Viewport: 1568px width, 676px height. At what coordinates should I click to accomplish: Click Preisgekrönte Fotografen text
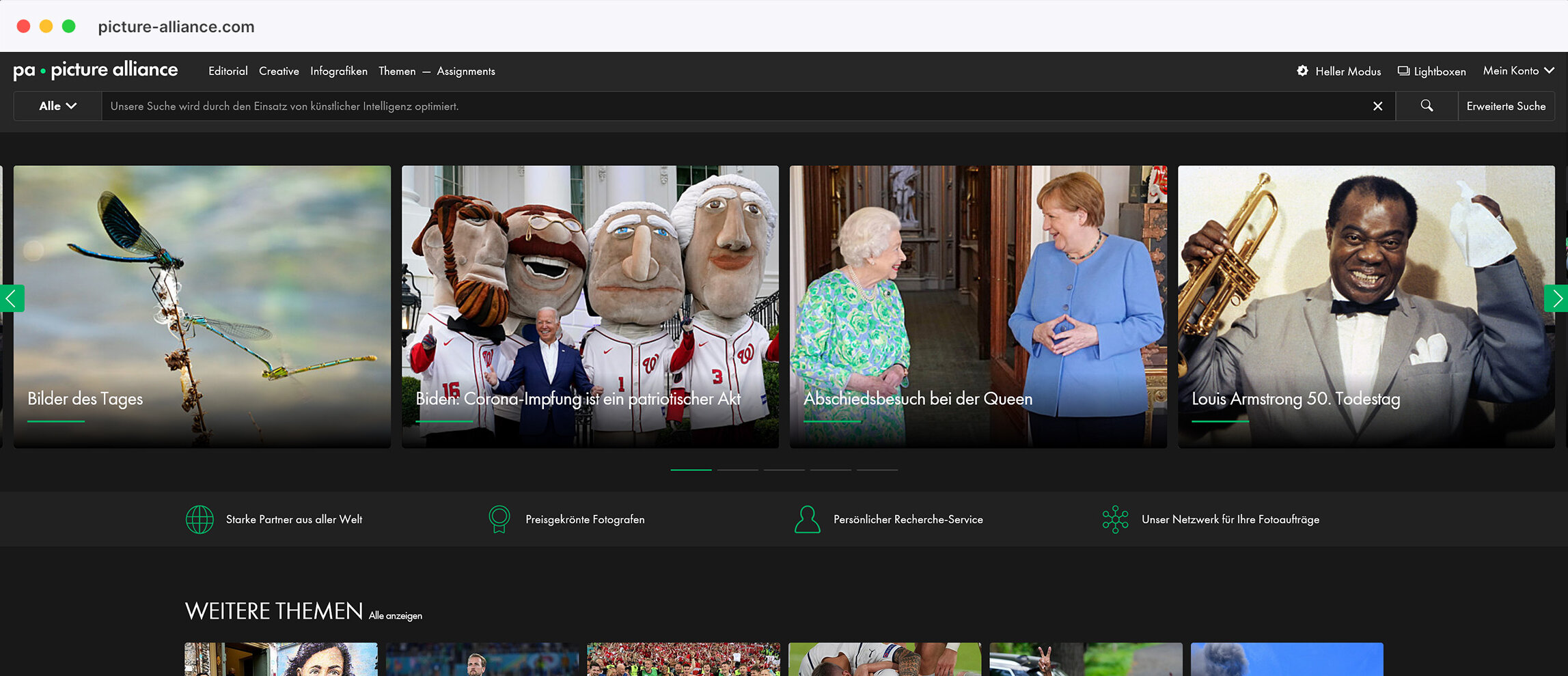(x=585, y=520)
